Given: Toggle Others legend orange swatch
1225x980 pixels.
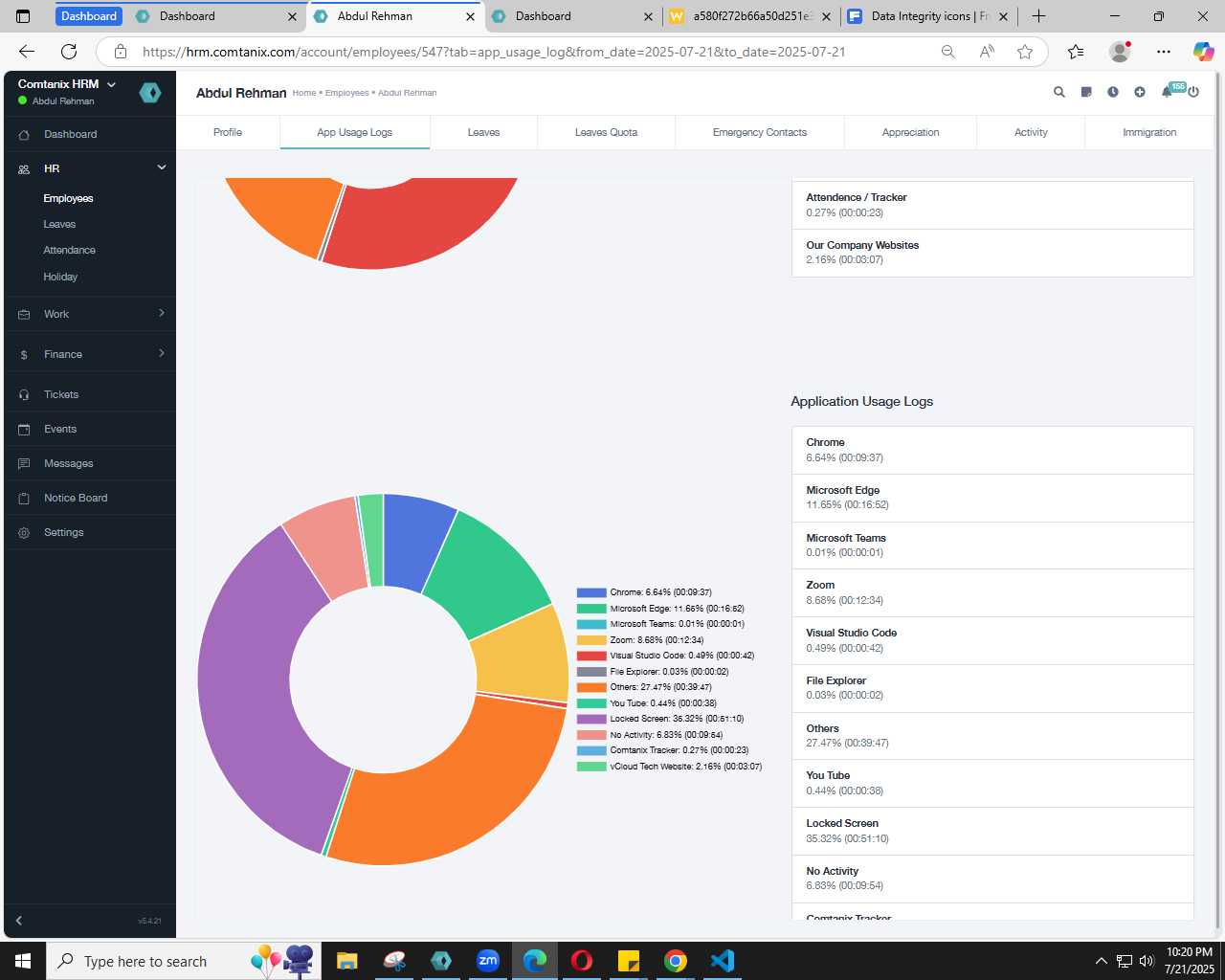Looking at the screenshot, I should (x=591, y=687).
